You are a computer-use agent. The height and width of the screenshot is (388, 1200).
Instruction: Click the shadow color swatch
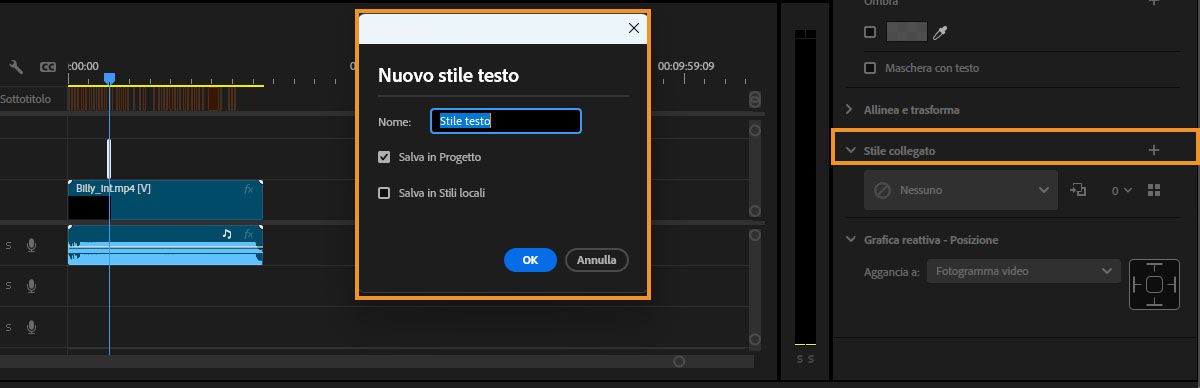click(906, 33)
